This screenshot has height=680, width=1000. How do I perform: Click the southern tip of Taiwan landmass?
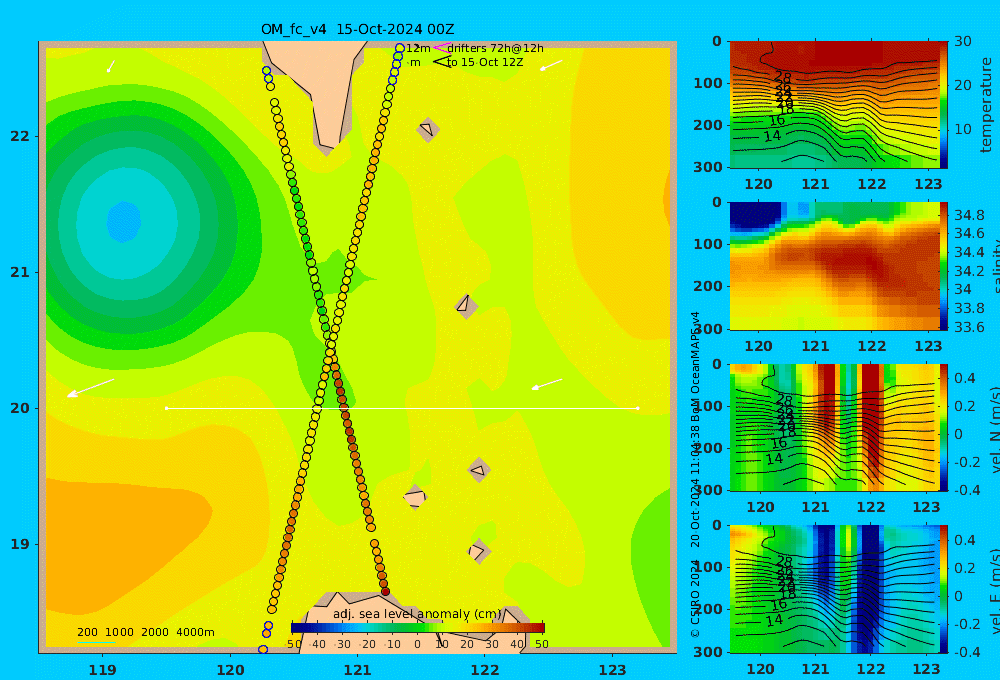point(326,145)
